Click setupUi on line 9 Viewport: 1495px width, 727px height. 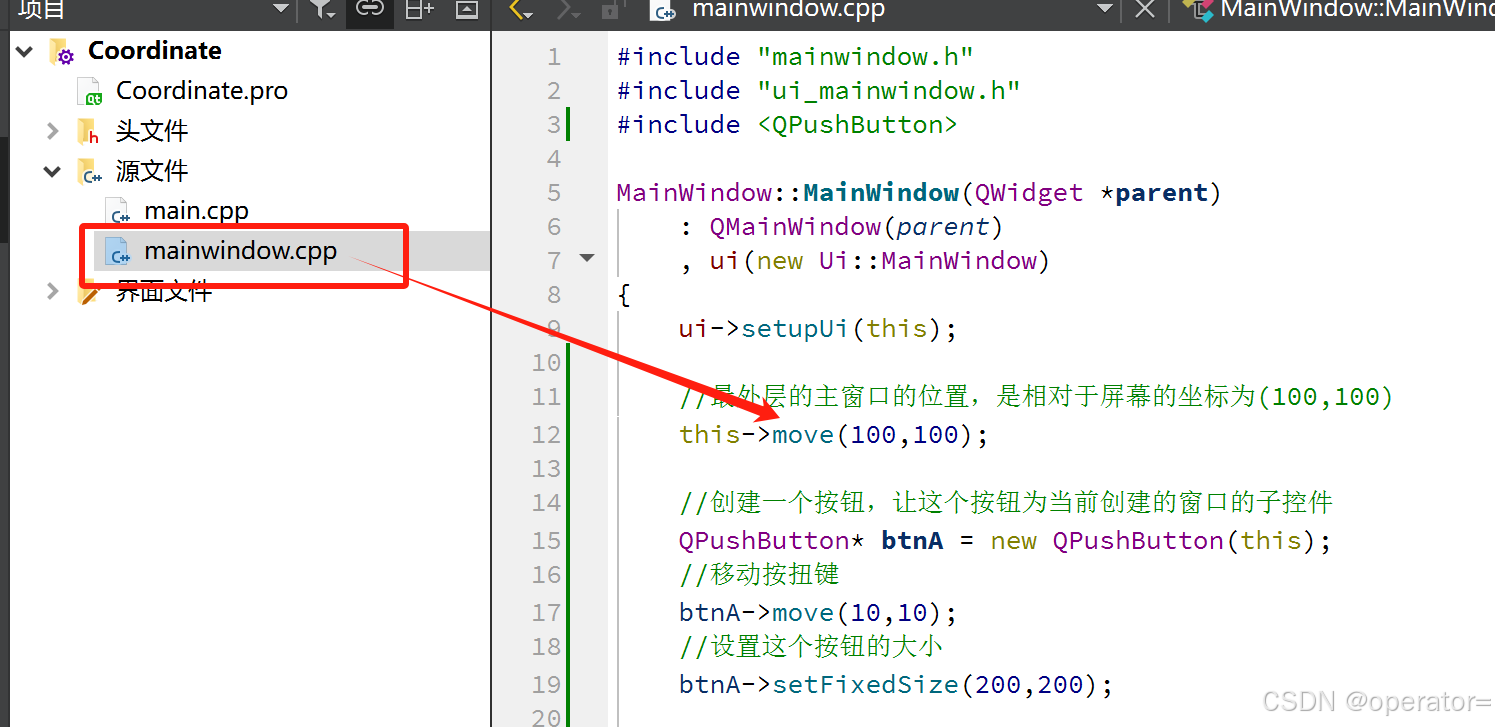point(794,329)
